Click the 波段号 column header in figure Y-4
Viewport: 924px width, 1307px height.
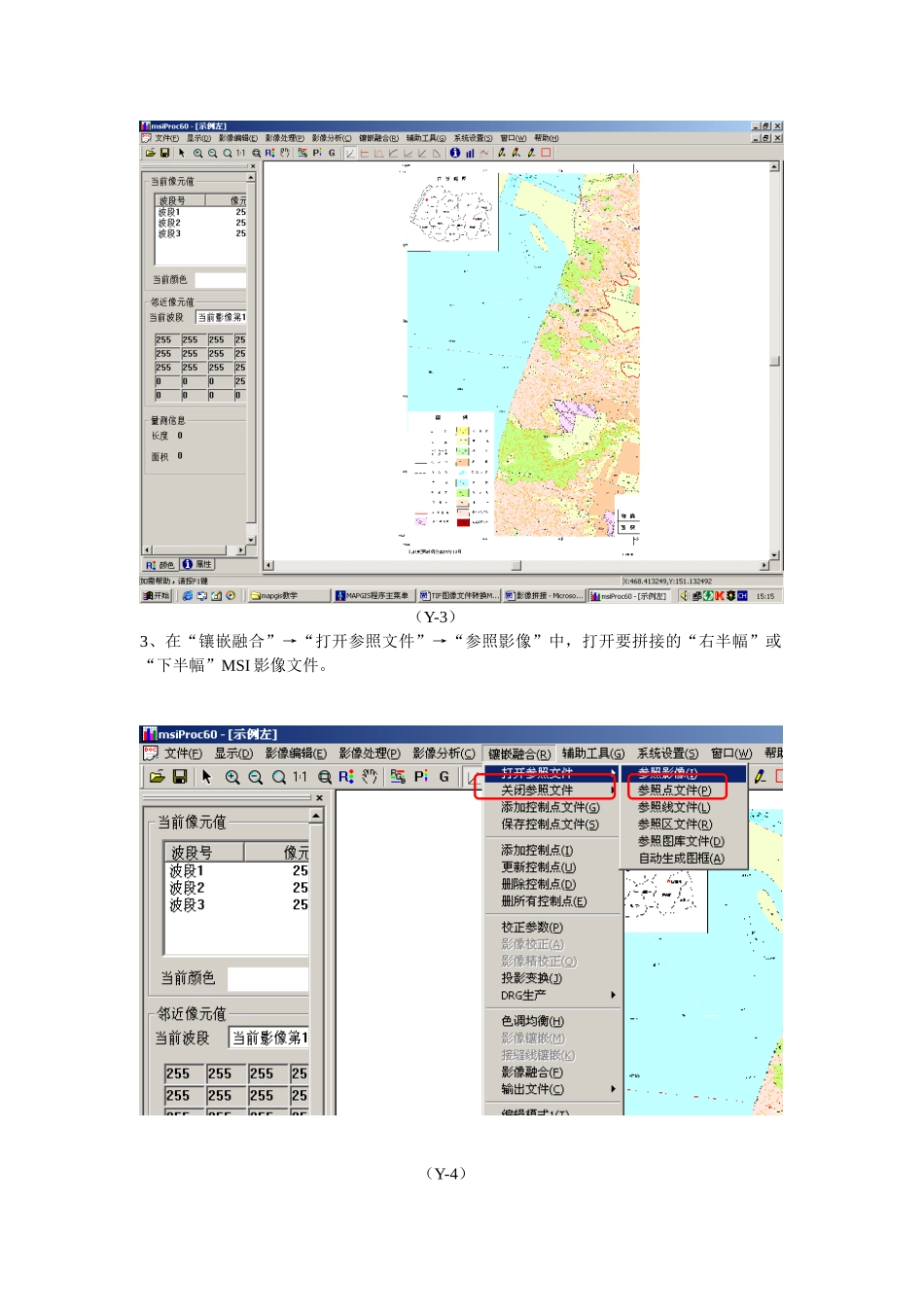pos(204,852)
